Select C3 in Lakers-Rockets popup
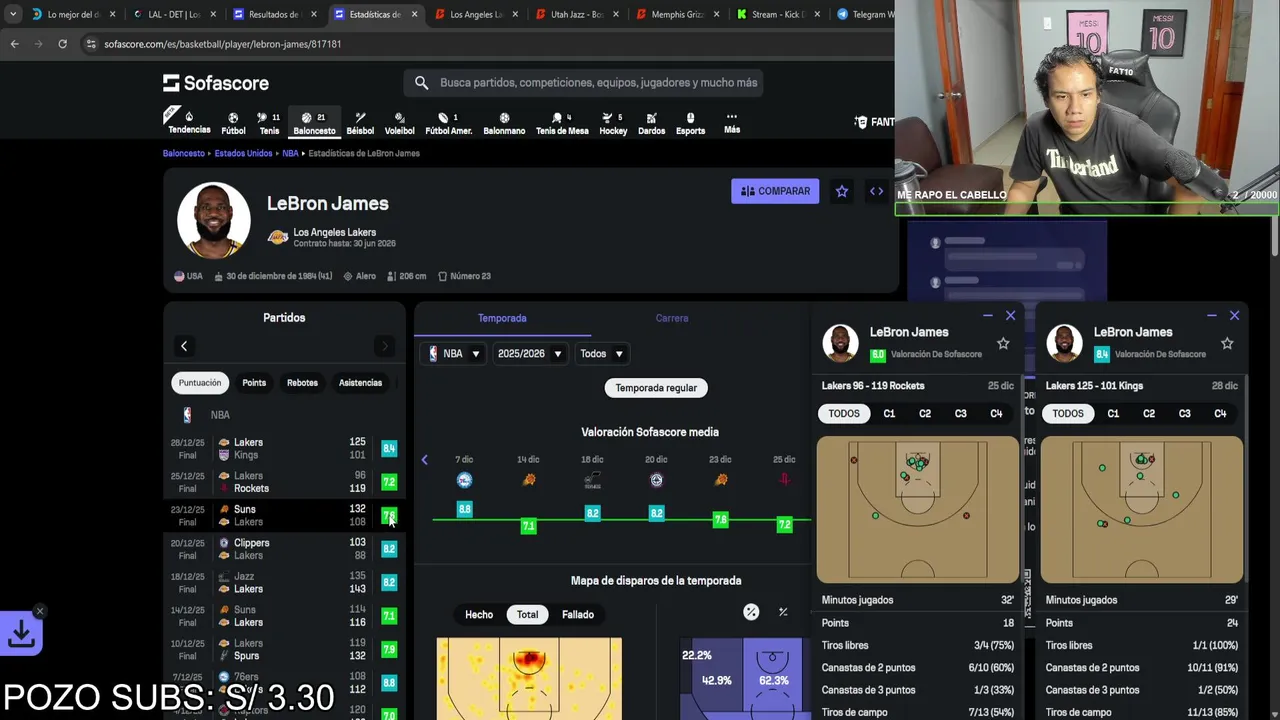 pyautogui.click(x=960, y=413)
